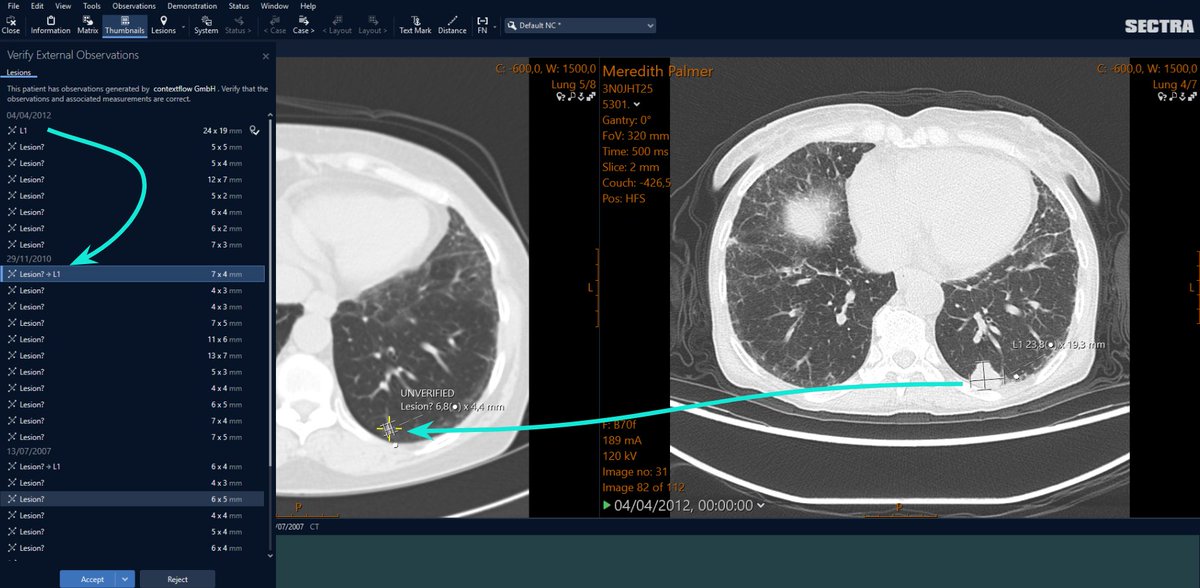Select the highlighted Lesion? → L1 7 x 4 mm row
This screenshot has width=1200, height=588.
(134, 274)
